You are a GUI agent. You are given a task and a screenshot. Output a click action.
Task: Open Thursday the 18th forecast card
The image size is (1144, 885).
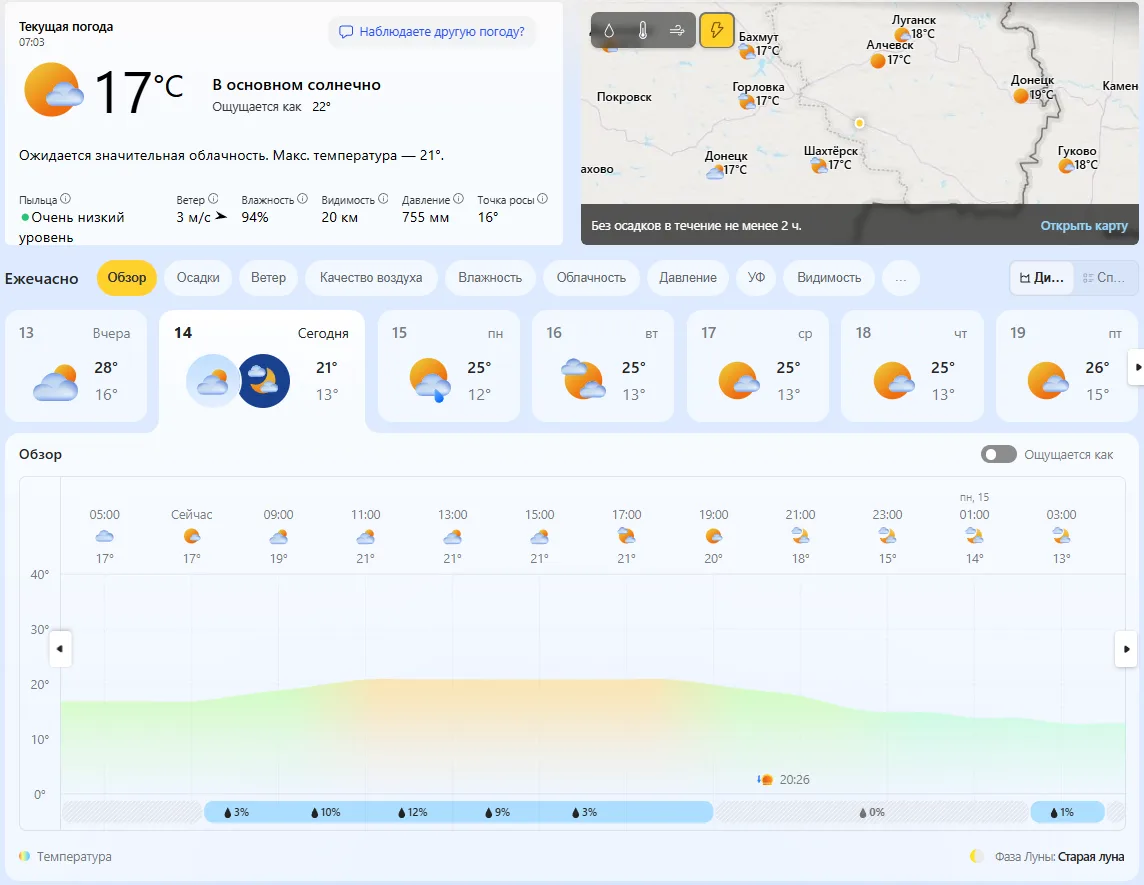click(x=912, y=366)
